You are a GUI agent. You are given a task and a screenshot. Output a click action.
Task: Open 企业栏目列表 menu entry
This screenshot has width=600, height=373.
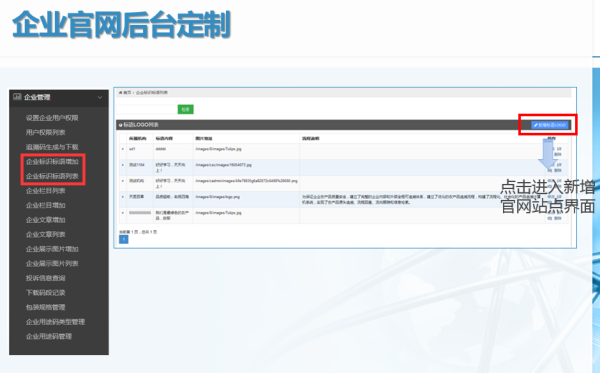[x=46, y=191]
